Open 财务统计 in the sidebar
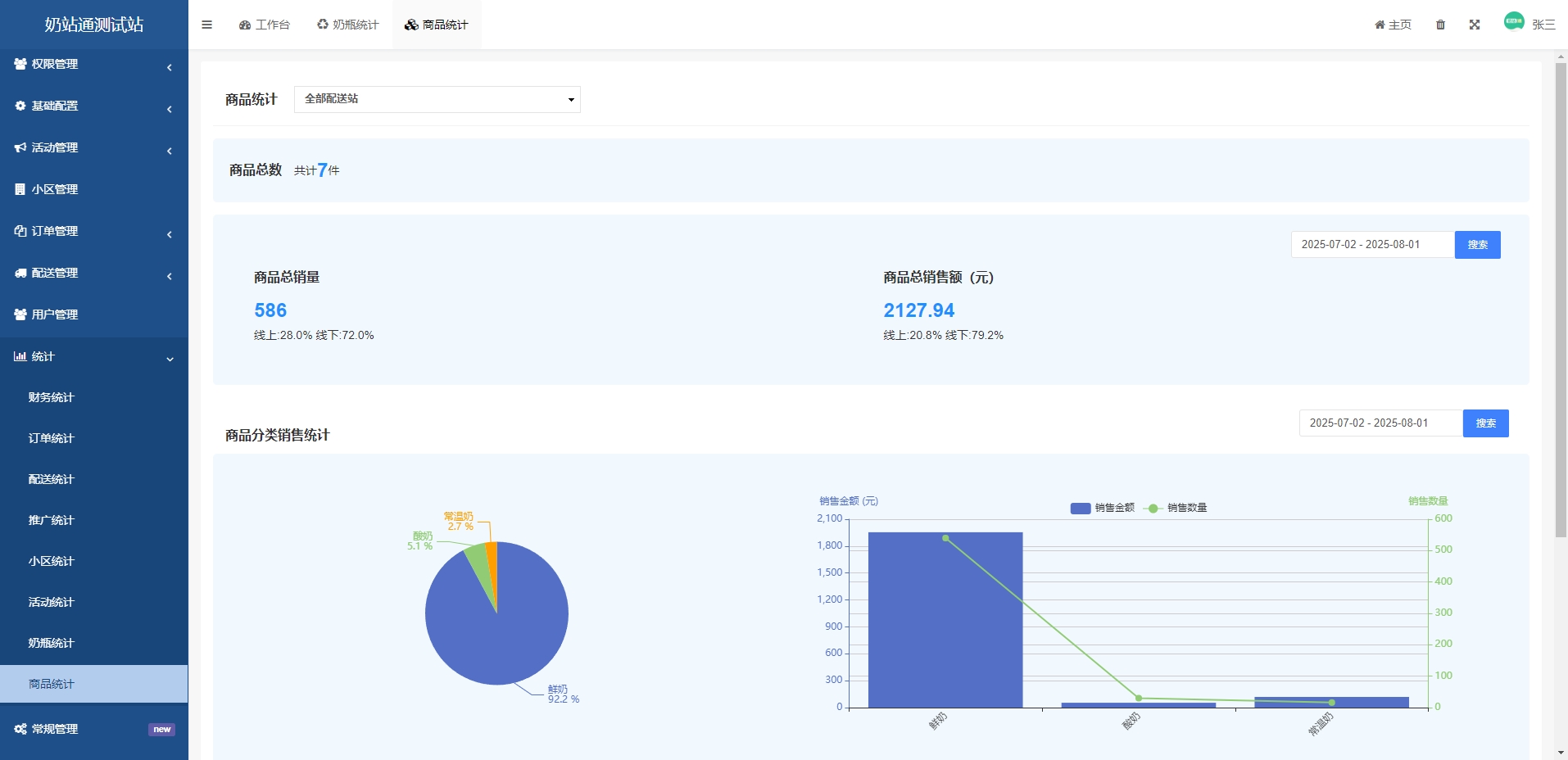The height and width of the screenshot is (760, 1568). pyautogui.click(x=51, y=397)
